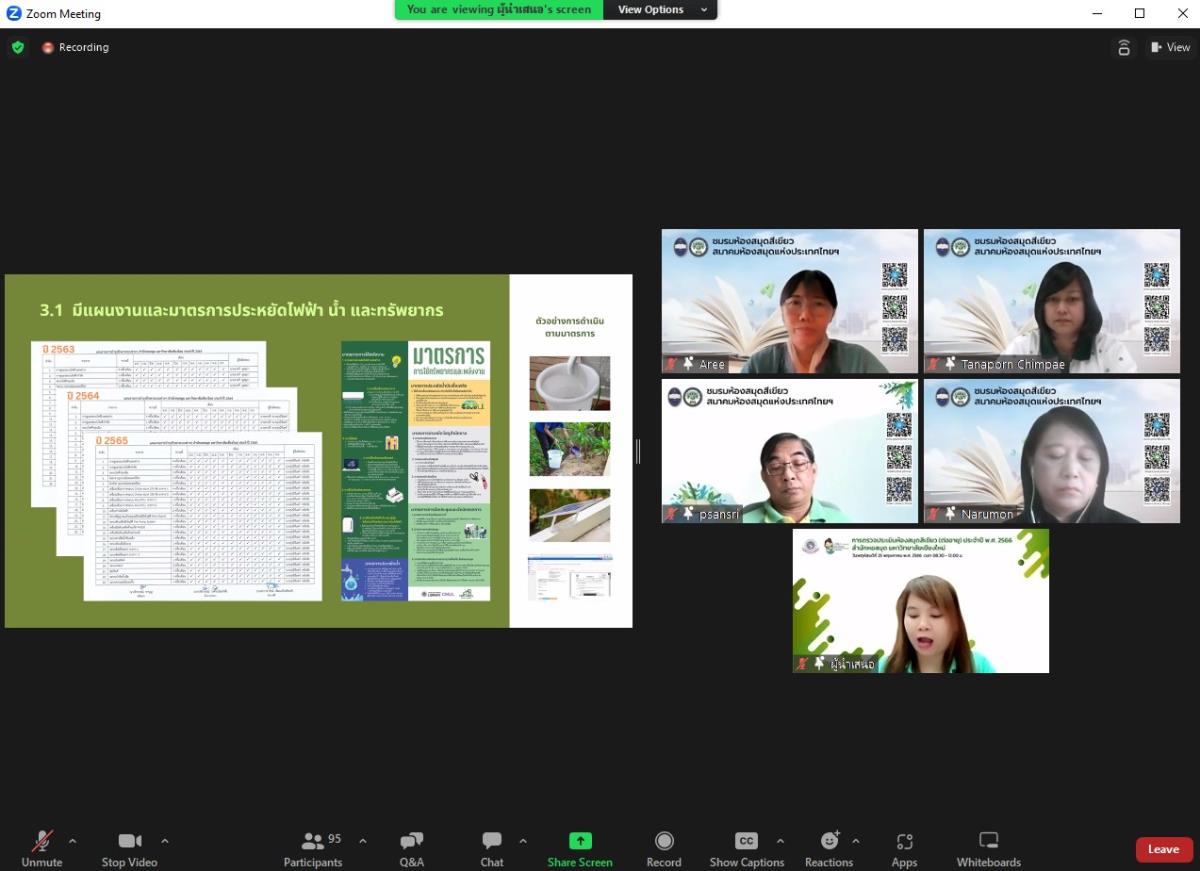Click the Record button
Screen dimensions: 1200x871
(x=663, y=848)
